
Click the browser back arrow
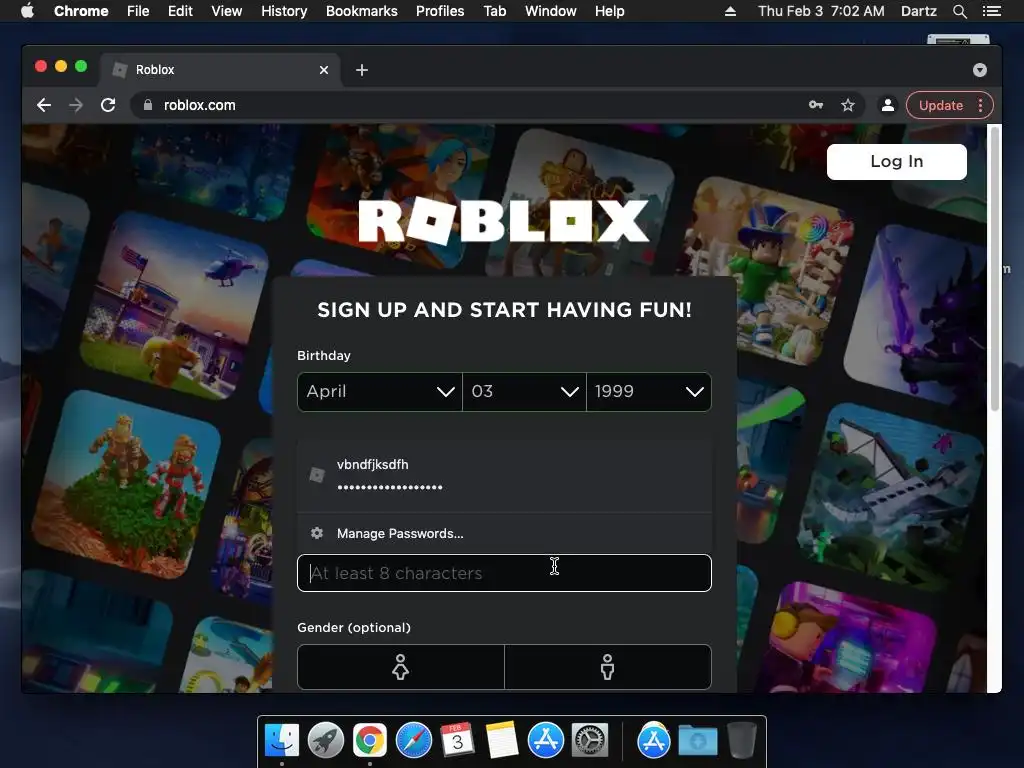[44, 105]
